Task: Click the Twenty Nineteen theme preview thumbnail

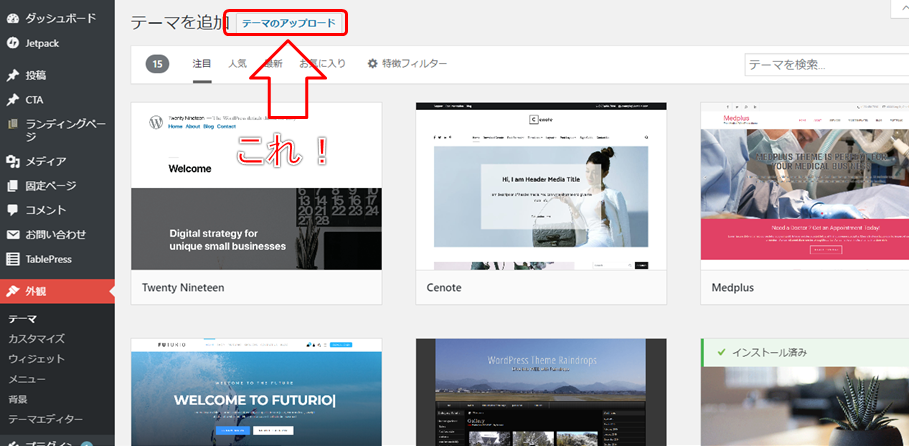Action: pyautogui.click(x=256, y=186)
